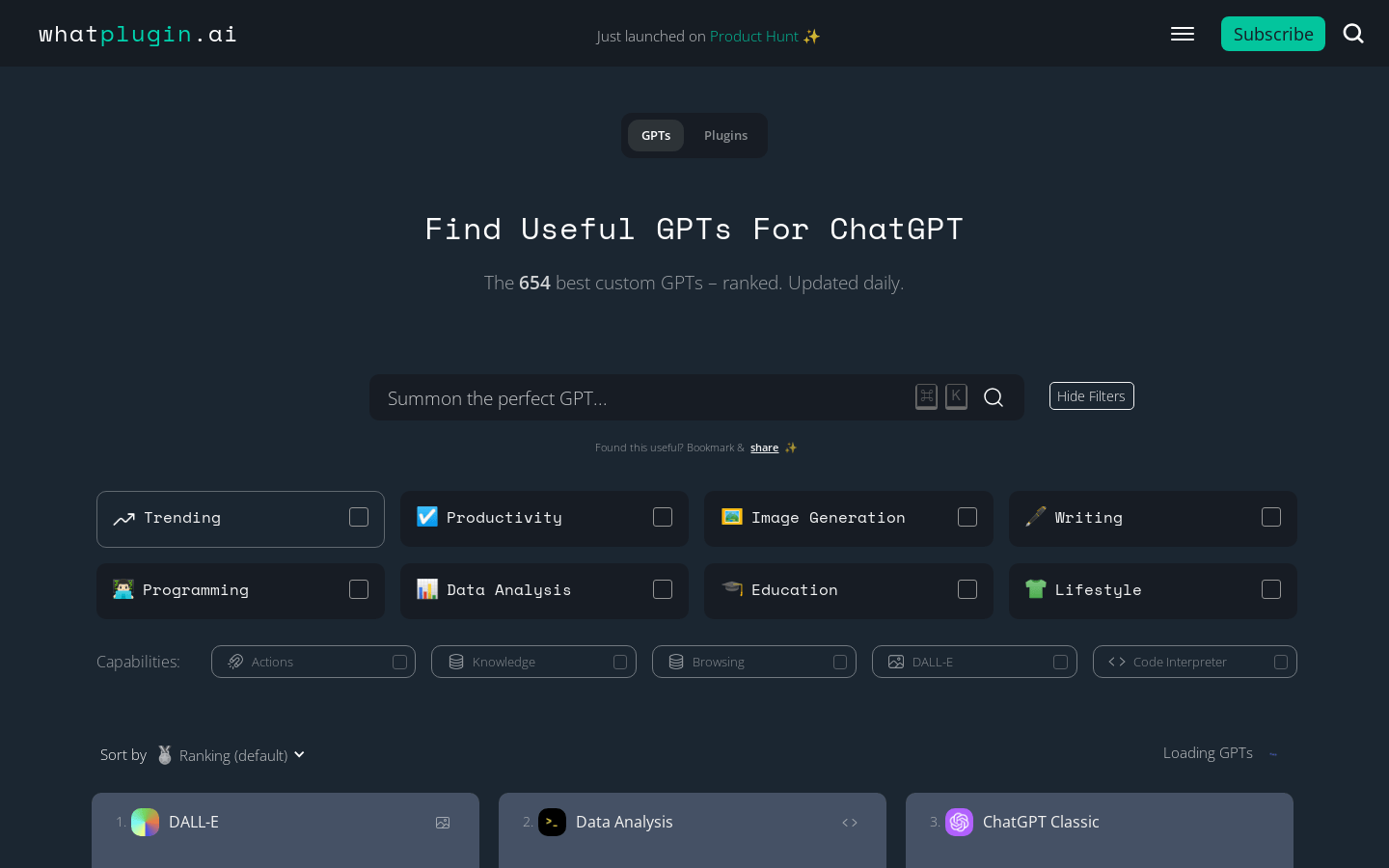
Task: Select the GPTs tab
Action: click(656, 135)
